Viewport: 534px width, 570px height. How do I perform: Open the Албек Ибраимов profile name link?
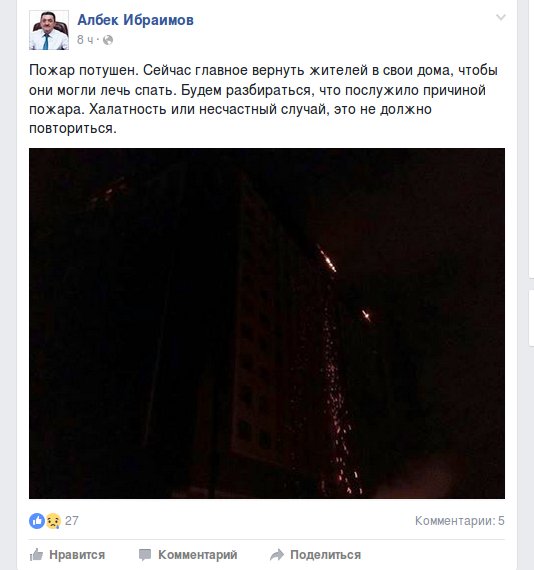tap(135, 20)
